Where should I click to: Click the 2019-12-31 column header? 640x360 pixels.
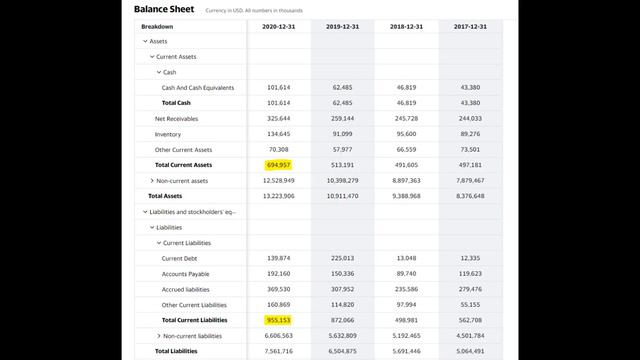[342, 27]
